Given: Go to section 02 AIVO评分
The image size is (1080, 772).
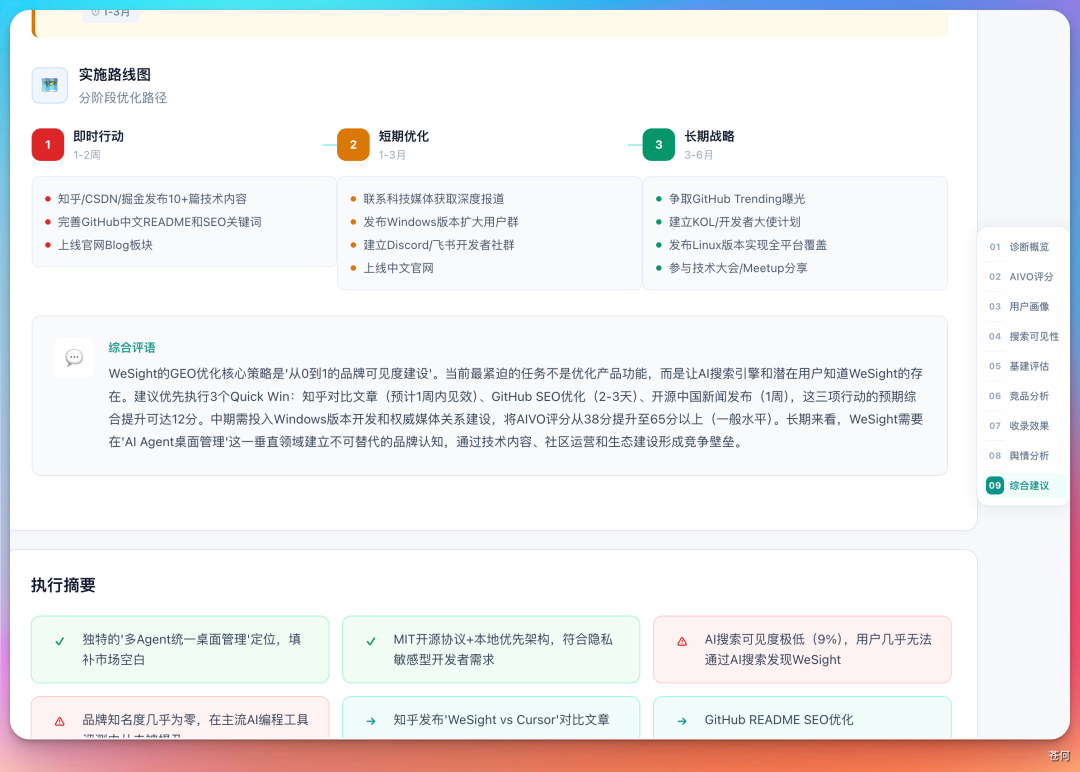Looking at the screenshot, I should pyautogui.click(x=1020, y=277).
